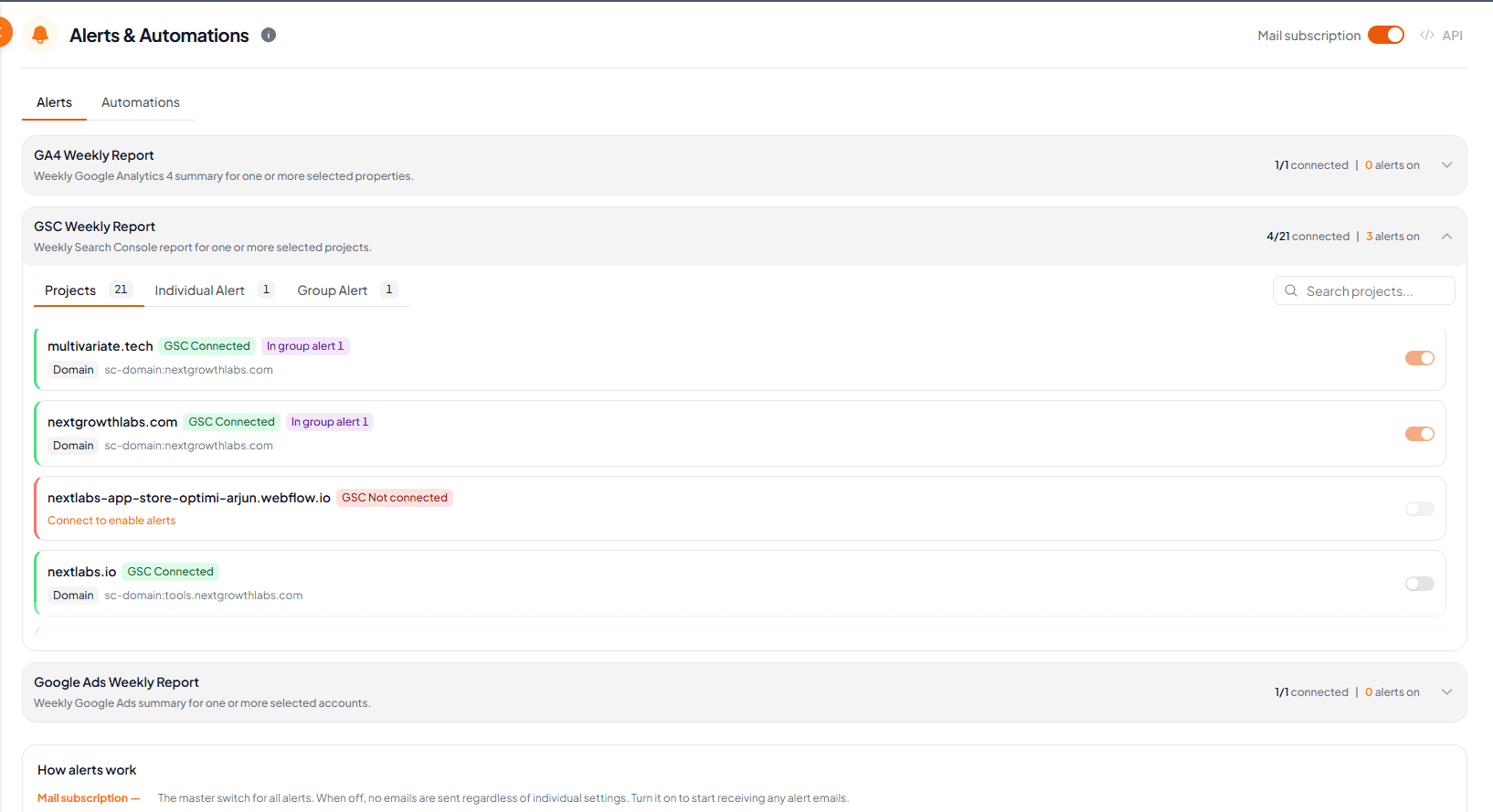Open the API link
Image resolution: width=1493 pixels, height=812 pixels.
click(x=1452, y=36)
